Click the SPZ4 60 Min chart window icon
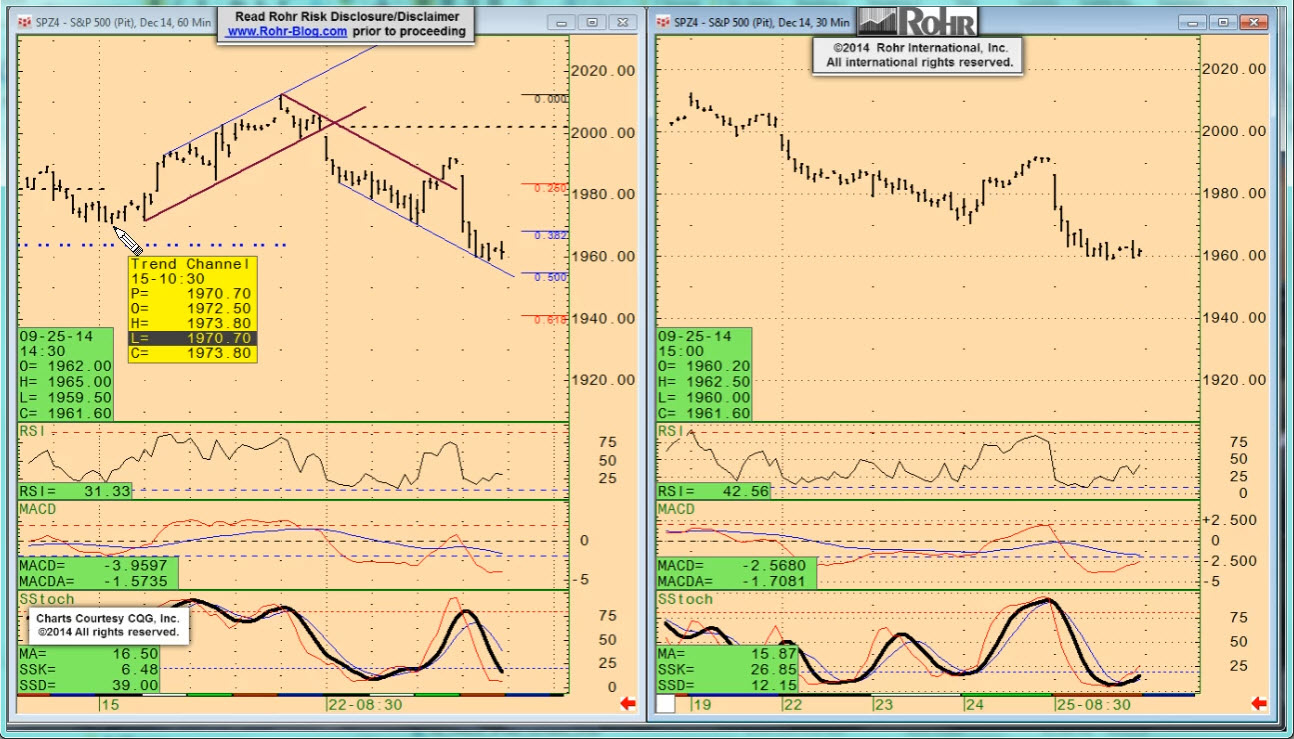The height and width of the screenshot is (739, 1294). 24,22
